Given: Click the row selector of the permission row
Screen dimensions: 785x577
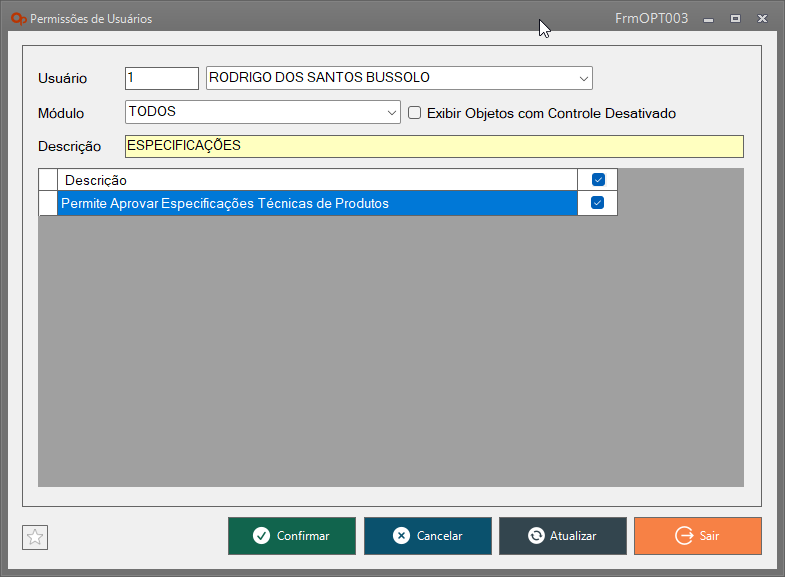Looking at the screenshot, I should pyautogui.click(x=48, y=204).
